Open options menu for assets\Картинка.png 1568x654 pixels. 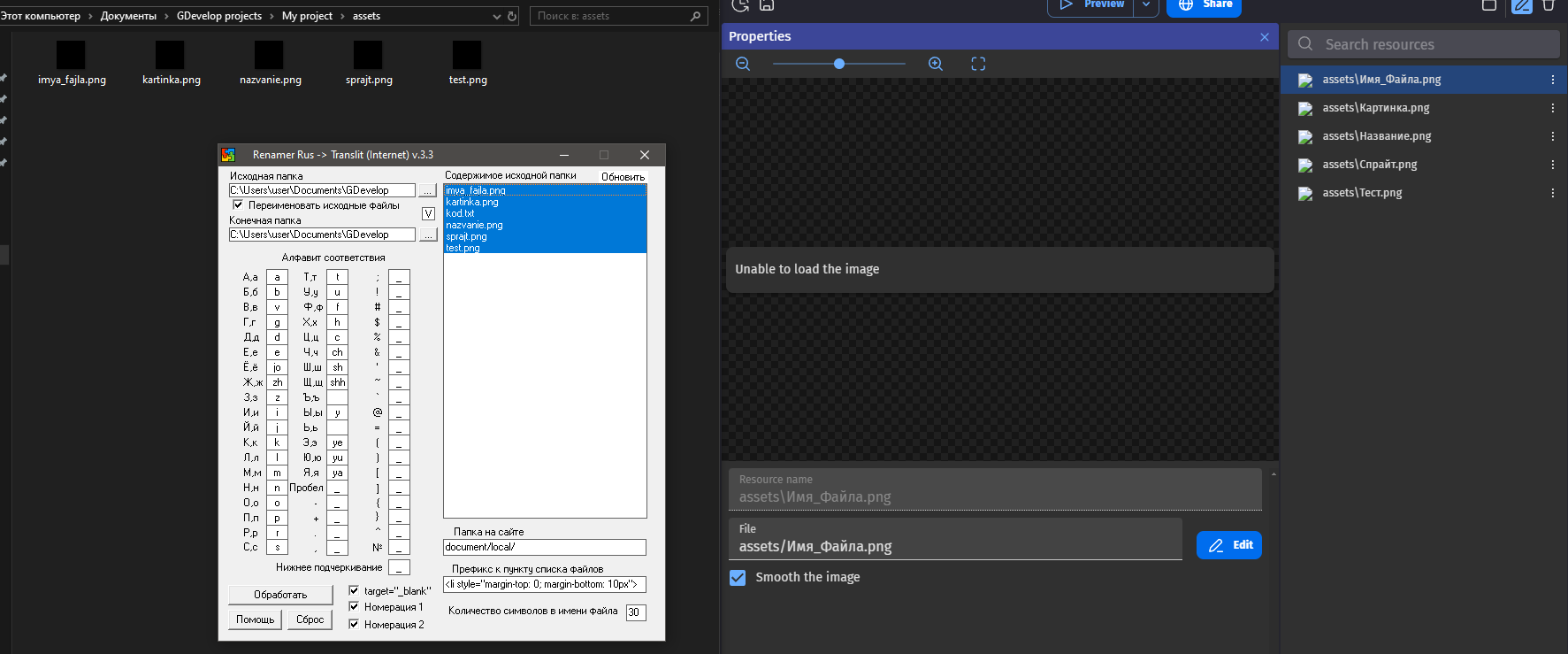[x=1552, y=108]
